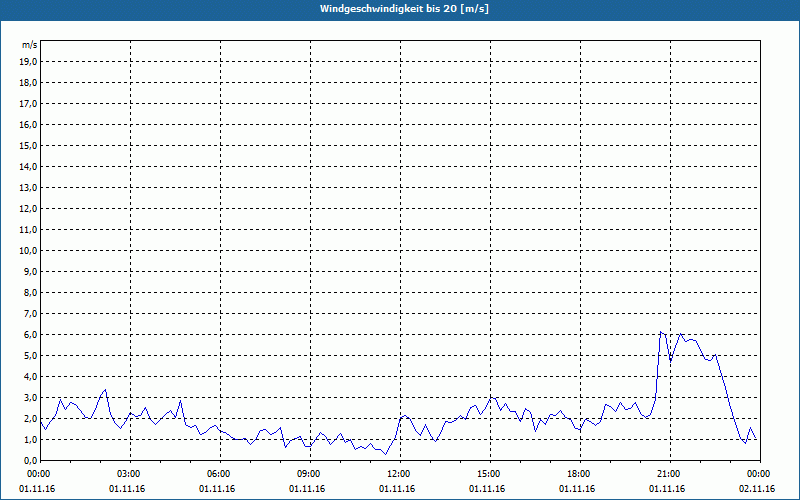Click the 'm/s' unit label
The image size is (800, 500).
click(x=29, y=45)
